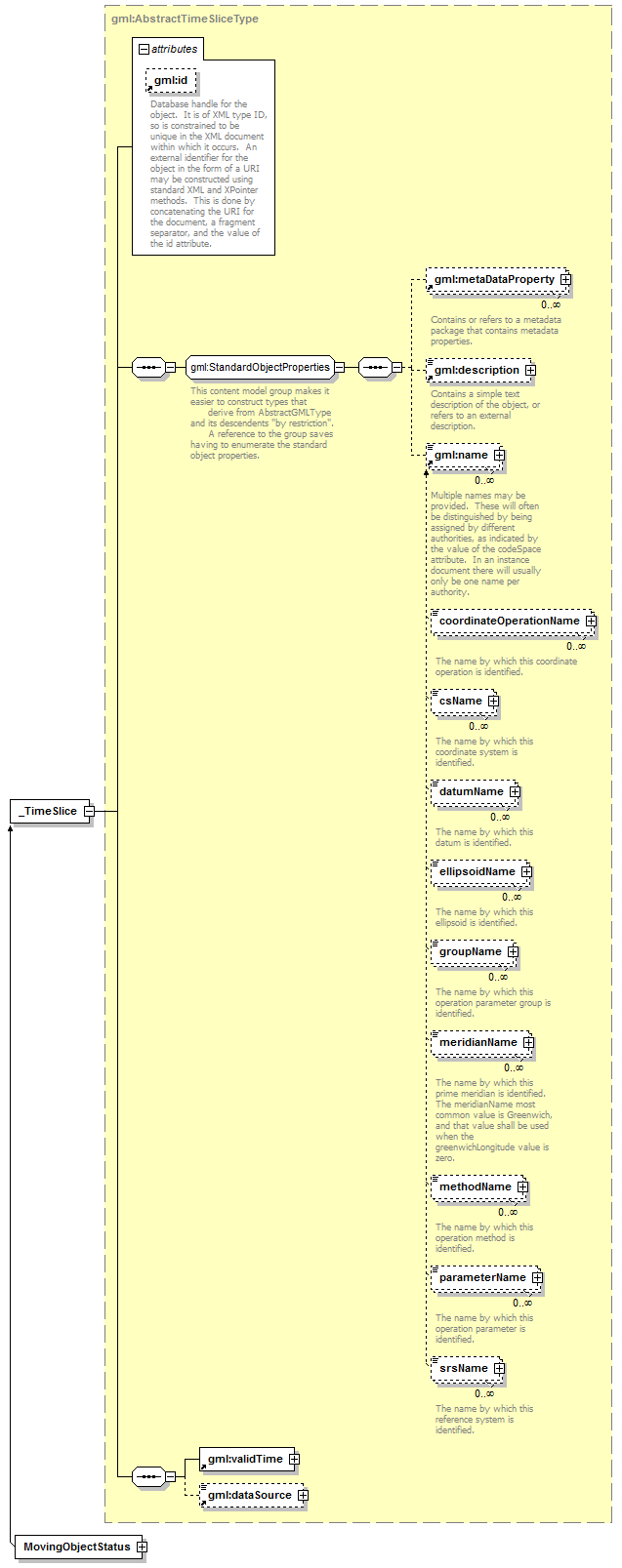Image resolution: width=622 pixels, height=1568 pixels.
Task: Expand gml:validTime element
Action: [294, 1460]
